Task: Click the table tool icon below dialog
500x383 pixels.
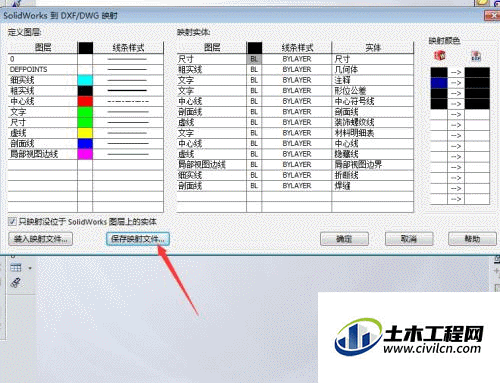Action: [16, 267]
